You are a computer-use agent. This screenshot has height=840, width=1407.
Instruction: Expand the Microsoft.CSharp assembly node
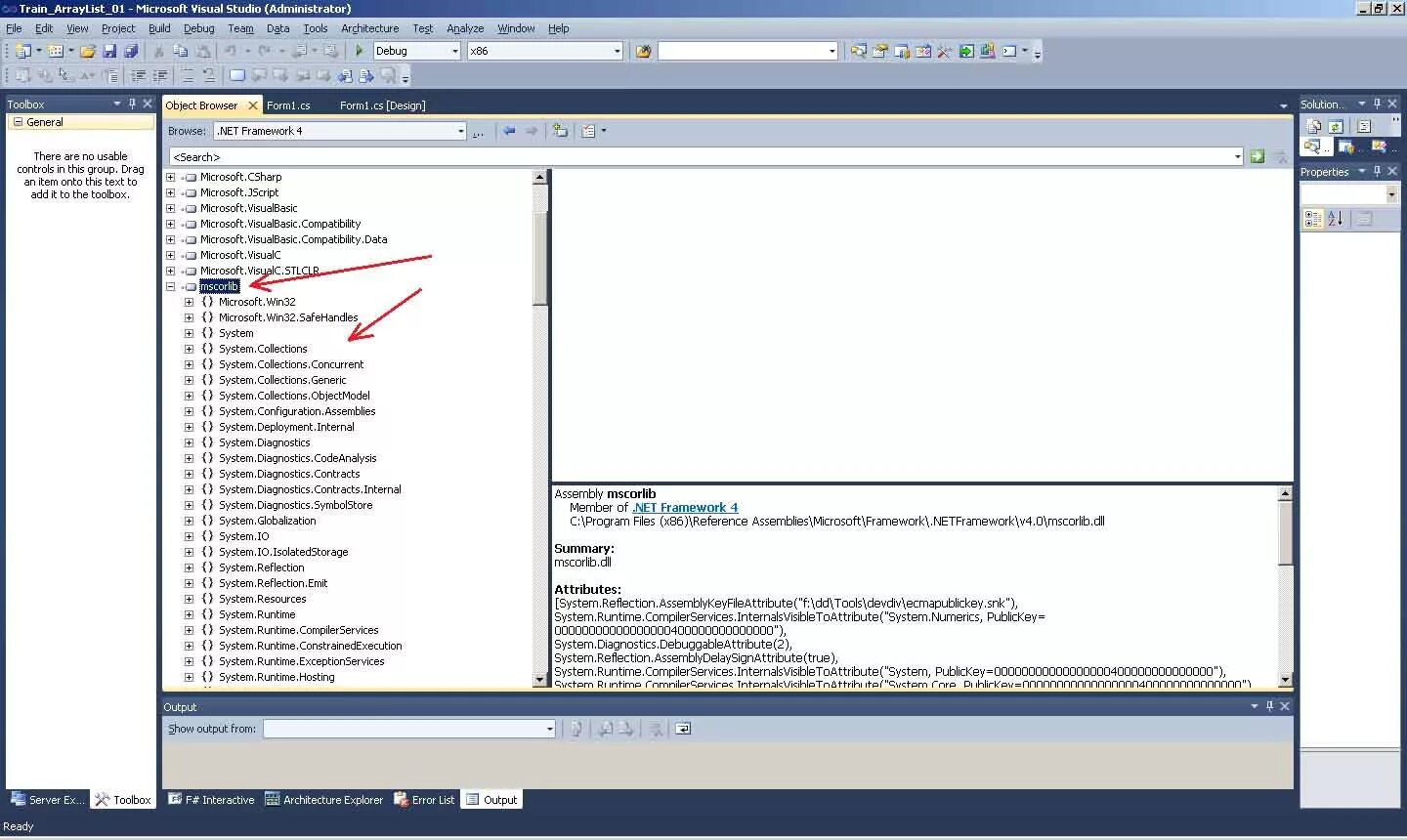171,177
